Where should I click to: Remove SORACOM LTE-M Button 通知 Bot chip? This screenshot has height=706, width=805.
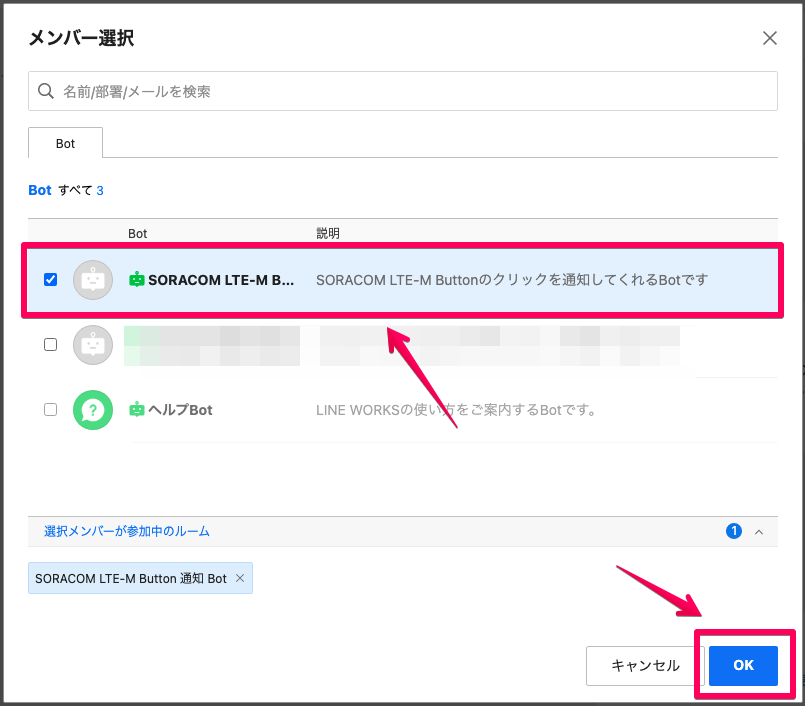coord(240,578)
